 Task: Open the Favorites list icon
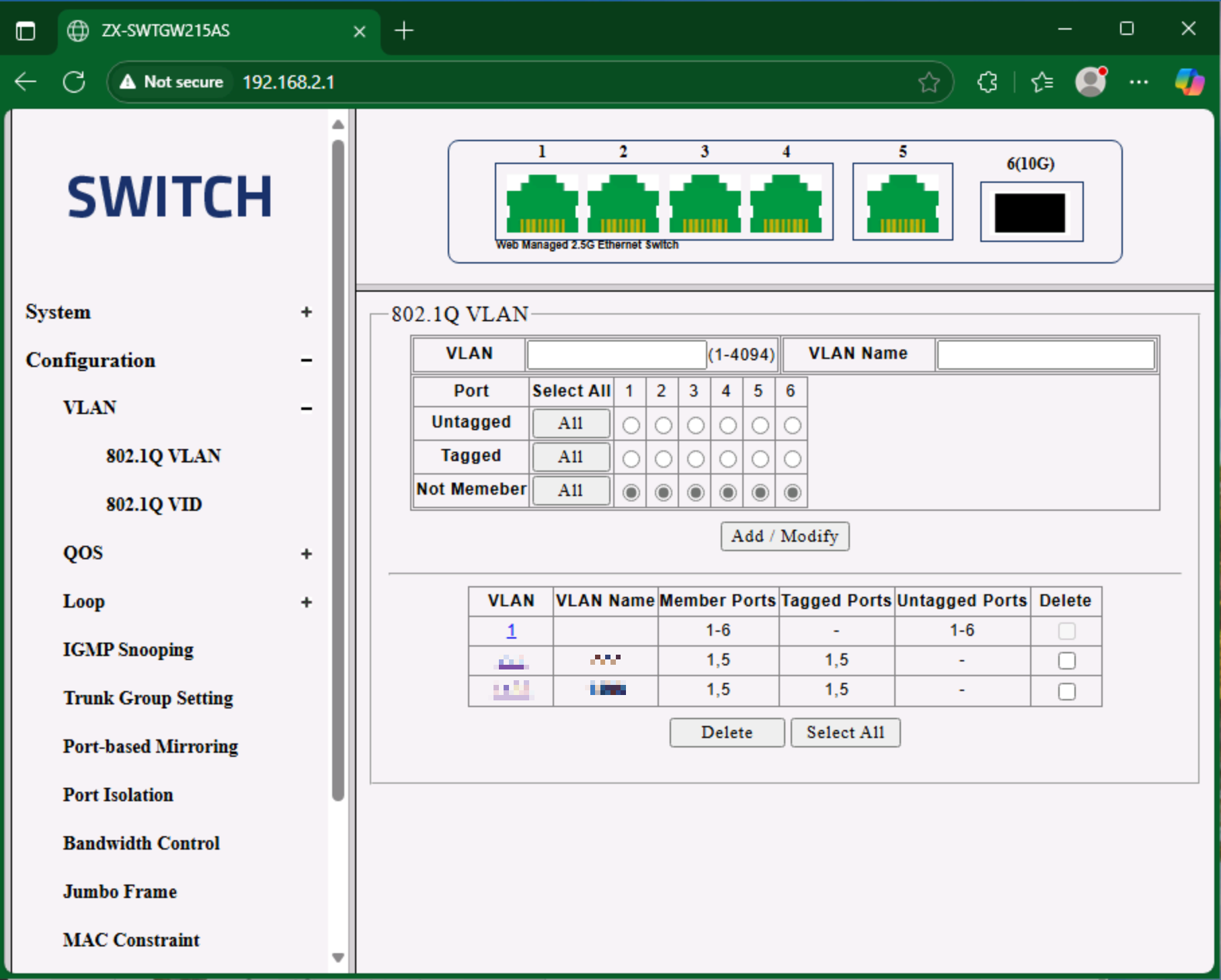tap(1041, 82)
